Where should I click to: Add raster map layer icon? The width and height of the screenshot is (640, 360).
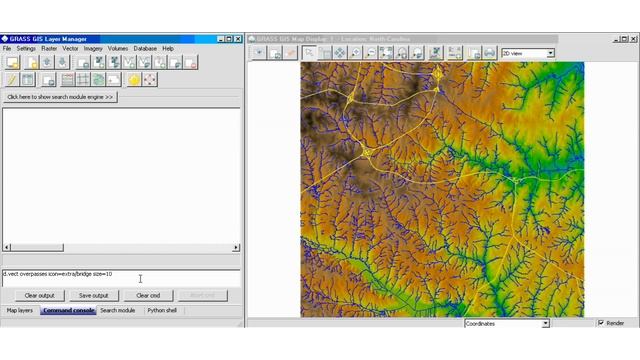point(98,62)
